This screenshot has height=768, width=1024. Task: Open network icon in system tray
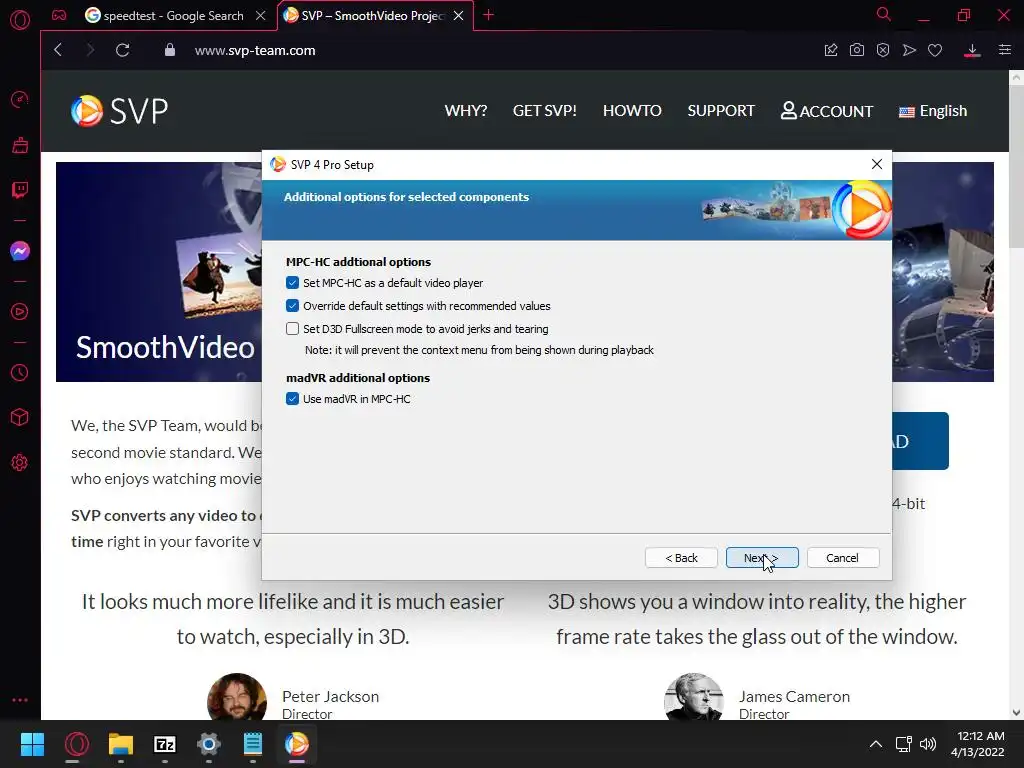point(903,744)
